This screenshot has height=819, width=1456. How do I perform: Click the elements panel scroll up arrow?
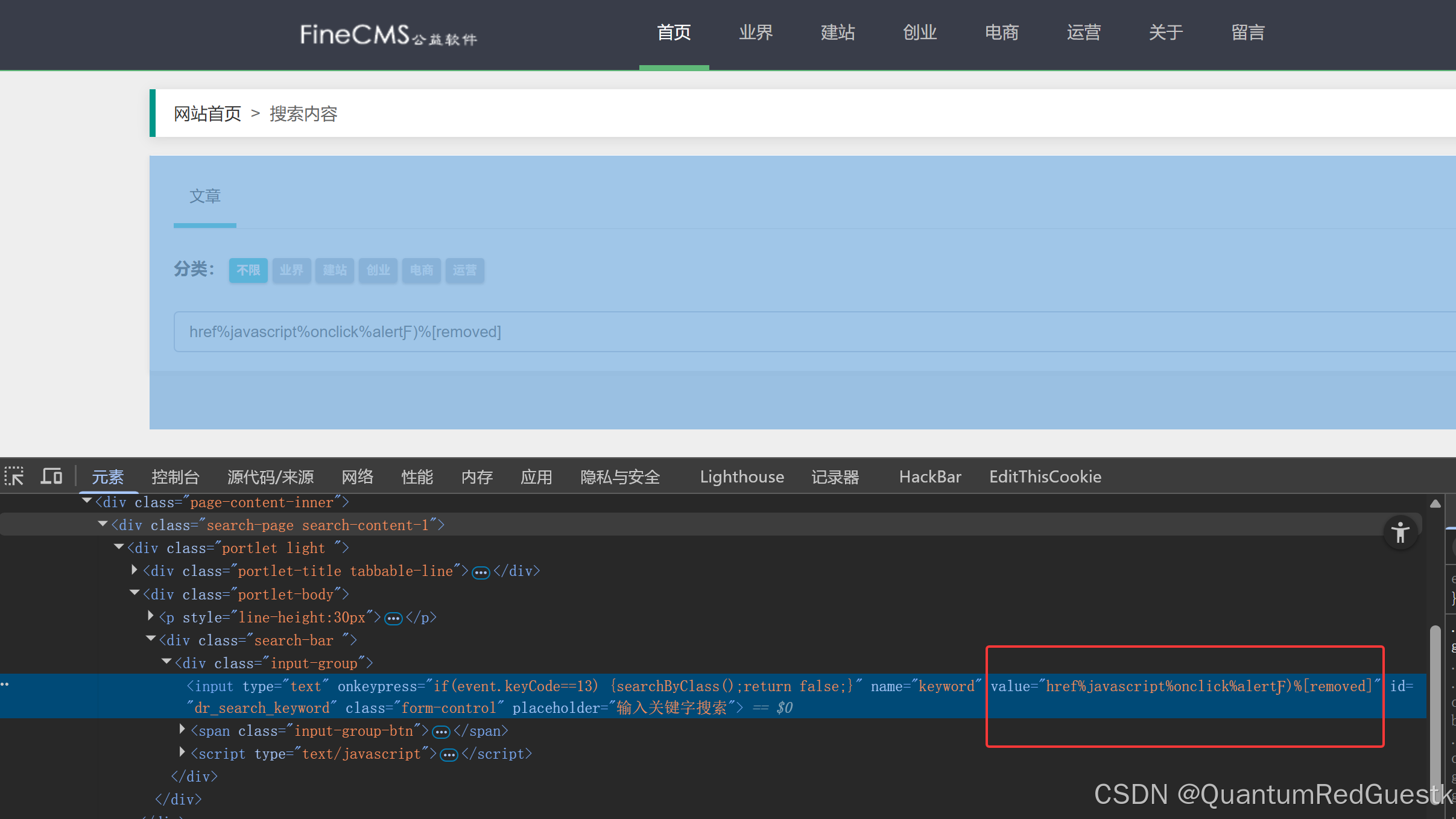(1435, 504)
